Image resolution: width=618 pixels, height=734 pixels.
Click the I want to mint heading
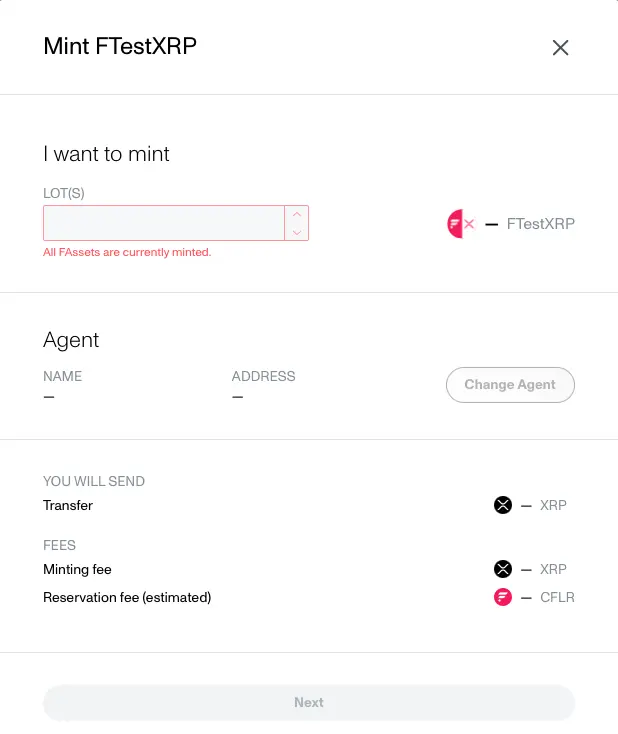point(106,154)
